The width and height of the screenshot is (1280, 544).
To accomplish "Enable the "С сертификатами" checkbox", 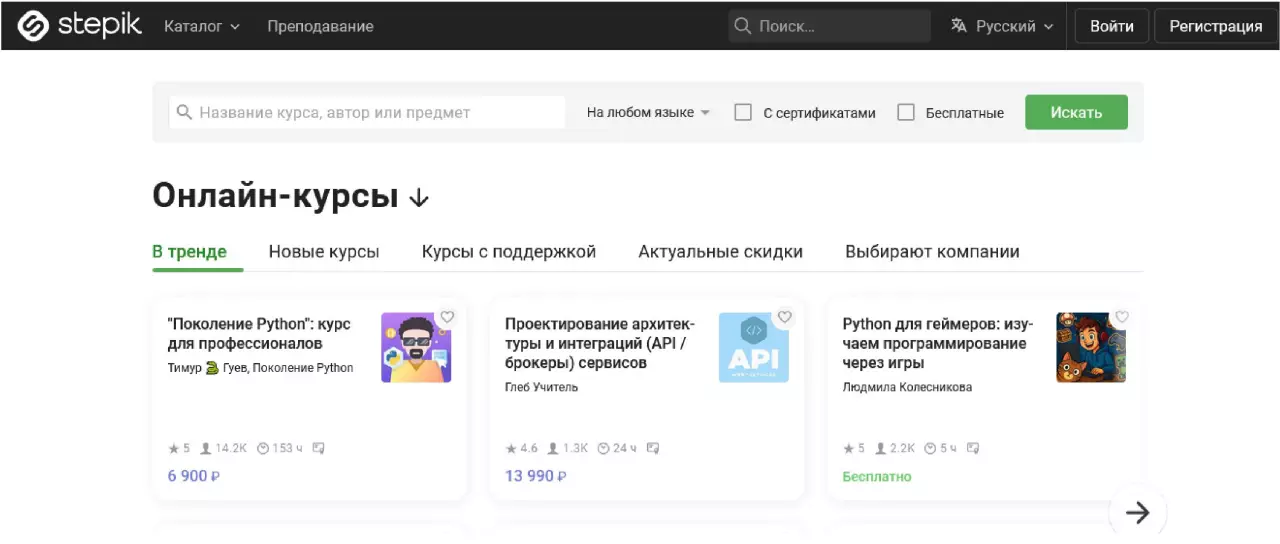I will coord(743,113).
